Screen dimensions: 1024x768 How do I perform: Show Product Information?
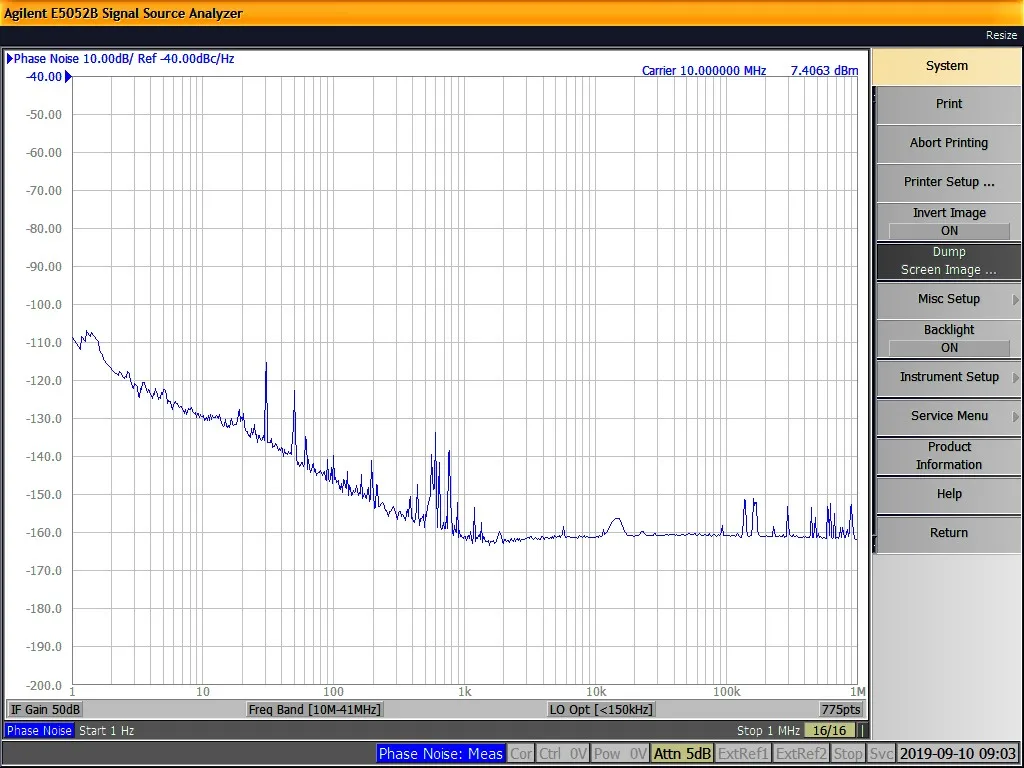(948, 456)
